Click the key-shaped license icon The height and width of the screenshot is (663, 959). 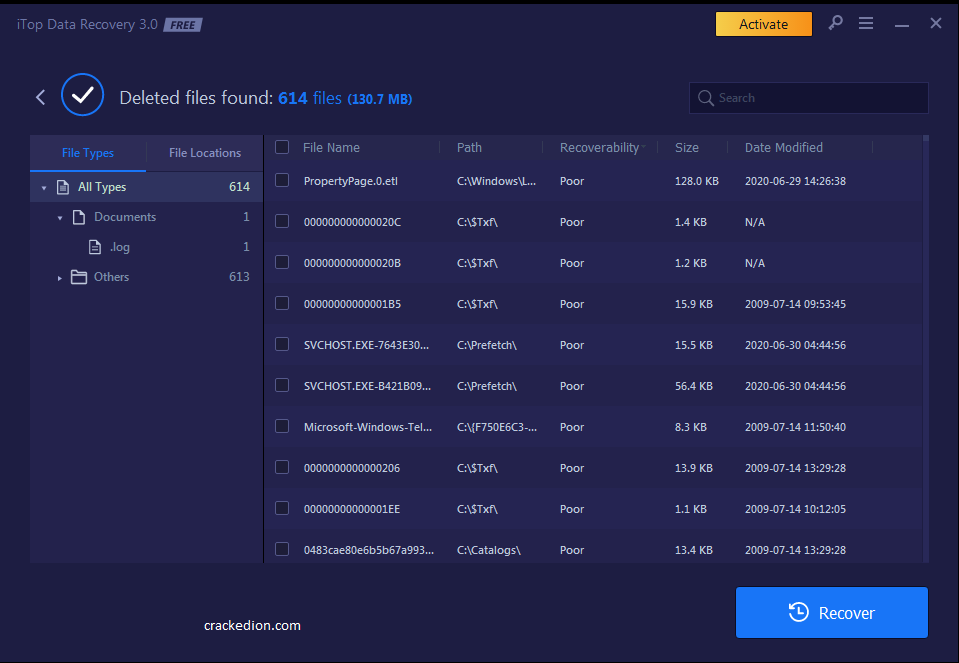point(835,23)
